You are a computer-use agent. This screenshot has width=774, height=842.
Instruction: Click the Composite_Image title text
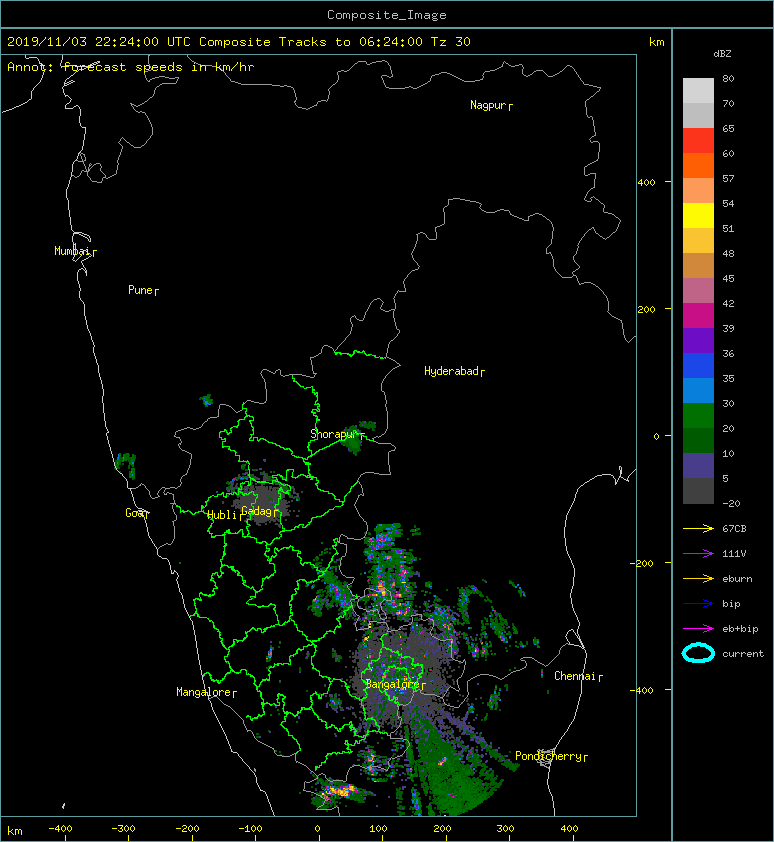(387, 15)
